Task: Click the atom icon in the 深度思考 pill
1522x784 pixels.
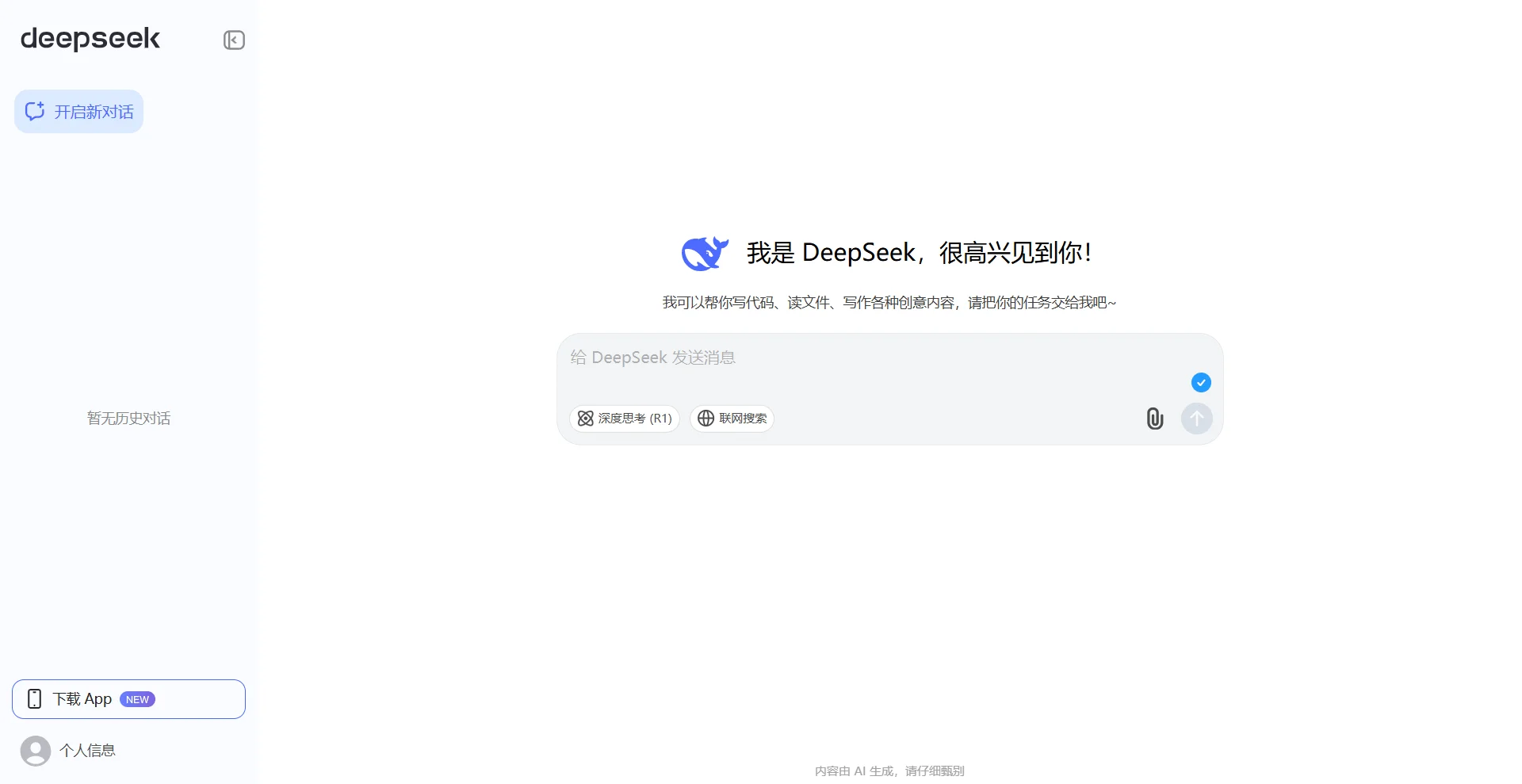Action: click(584, 419)
